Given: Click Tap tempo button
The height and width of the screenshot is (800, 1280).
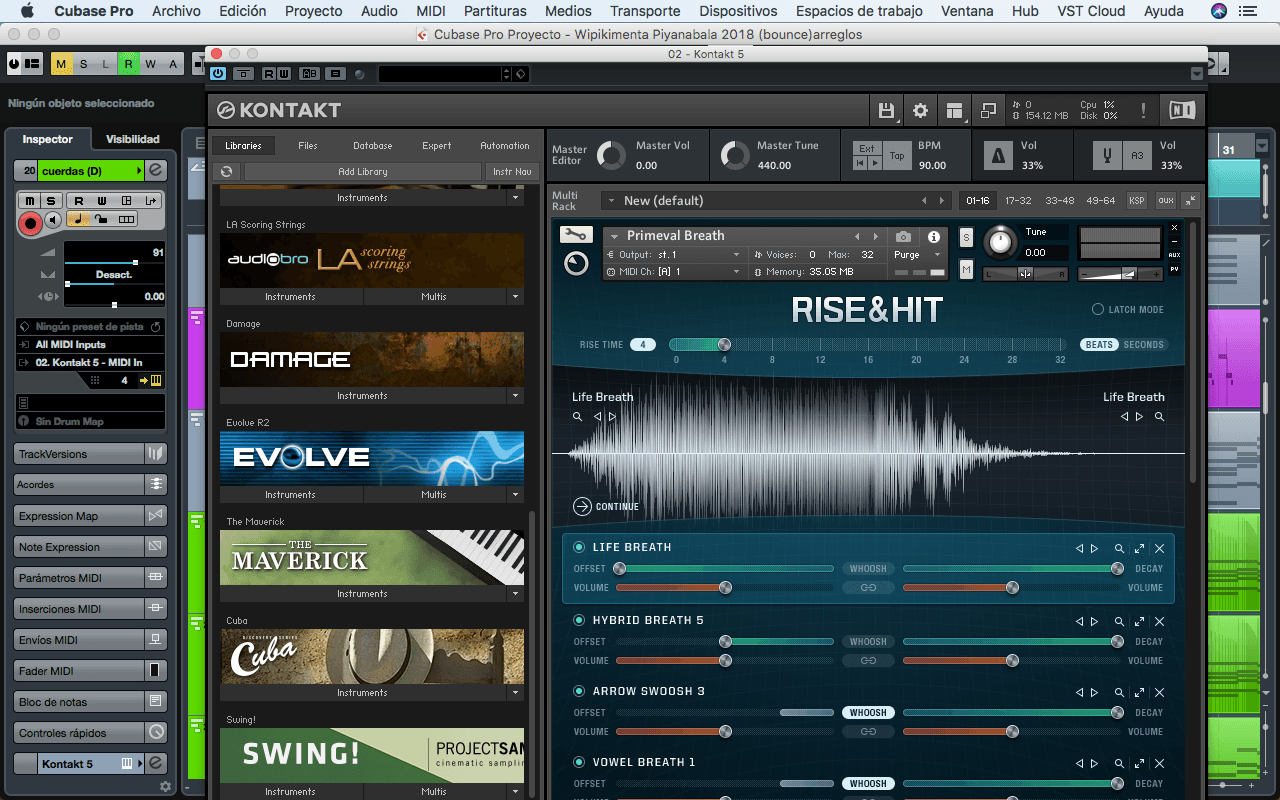Looking at the screenshot, I should pos(897,155).
